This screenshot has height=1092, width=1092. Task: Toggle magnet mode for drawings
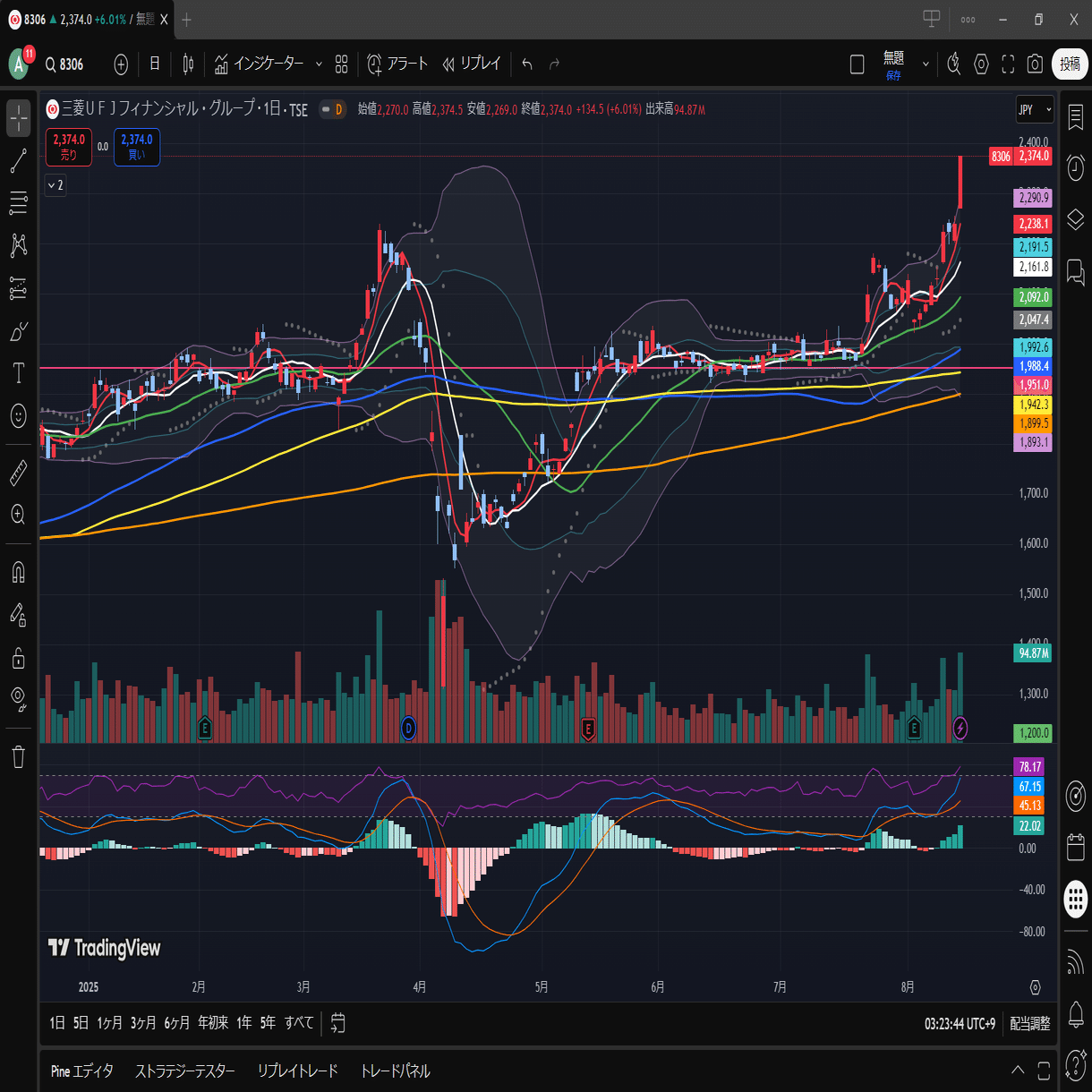tap(19, 571)
